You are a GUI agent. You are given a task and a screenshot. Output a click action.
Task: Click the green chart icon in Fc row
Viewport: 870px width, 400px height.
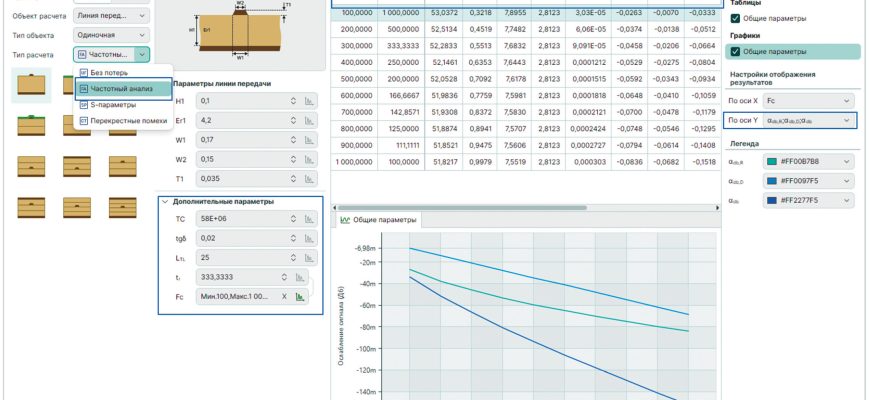[x=299, y=296]
